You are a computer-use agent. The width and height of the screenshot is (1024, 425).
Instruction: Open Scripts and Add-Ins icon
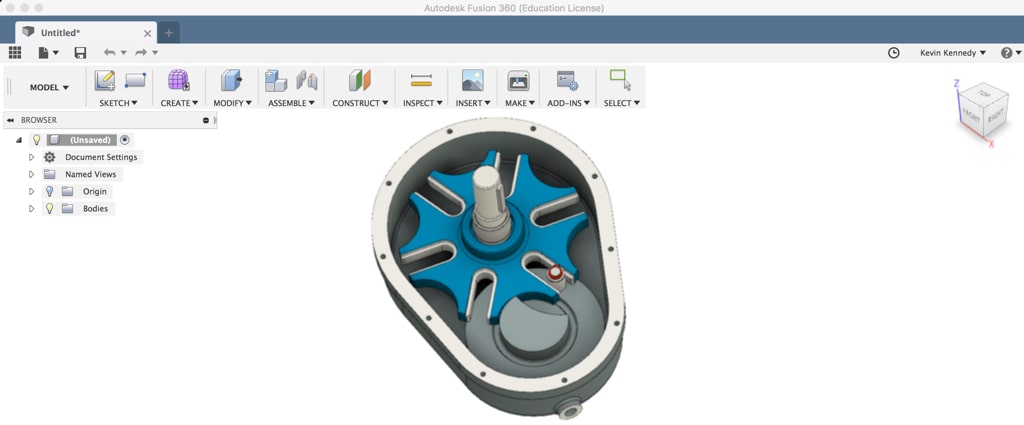click(567, 81)
